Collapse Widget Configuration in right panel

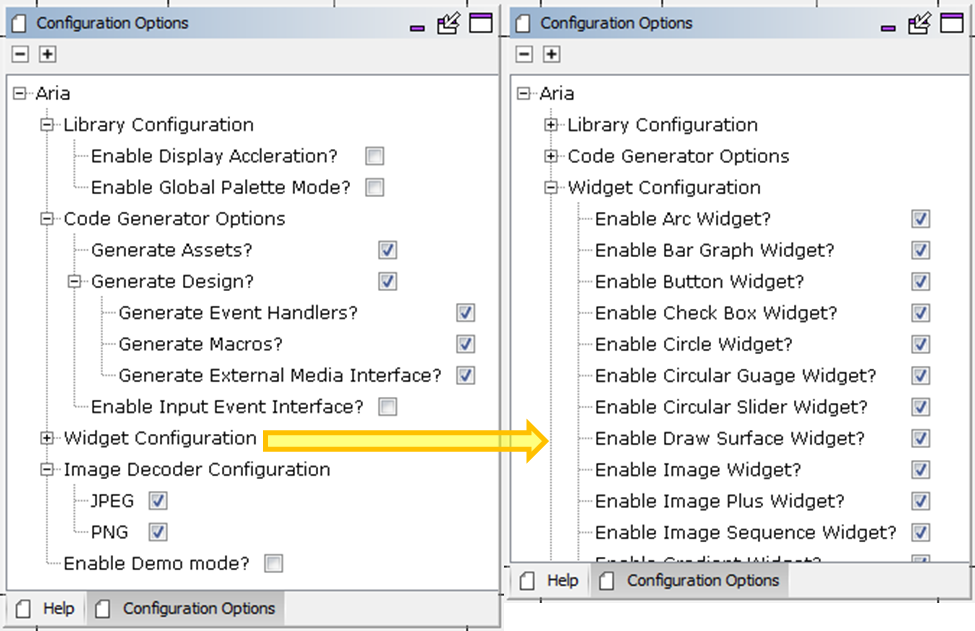[x=551, y=187]
